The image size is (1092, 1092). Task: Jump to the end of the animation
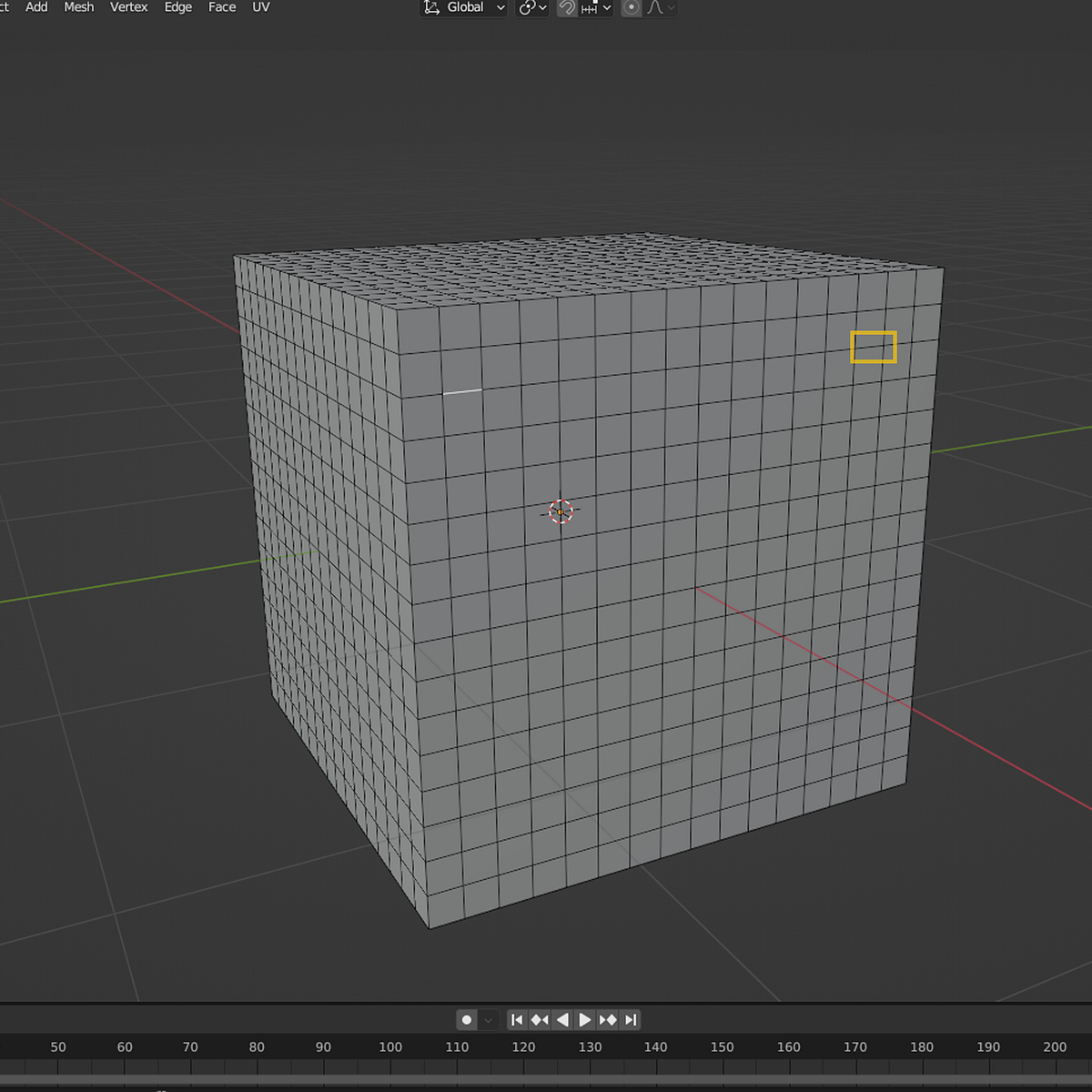tap(631, 1019)
